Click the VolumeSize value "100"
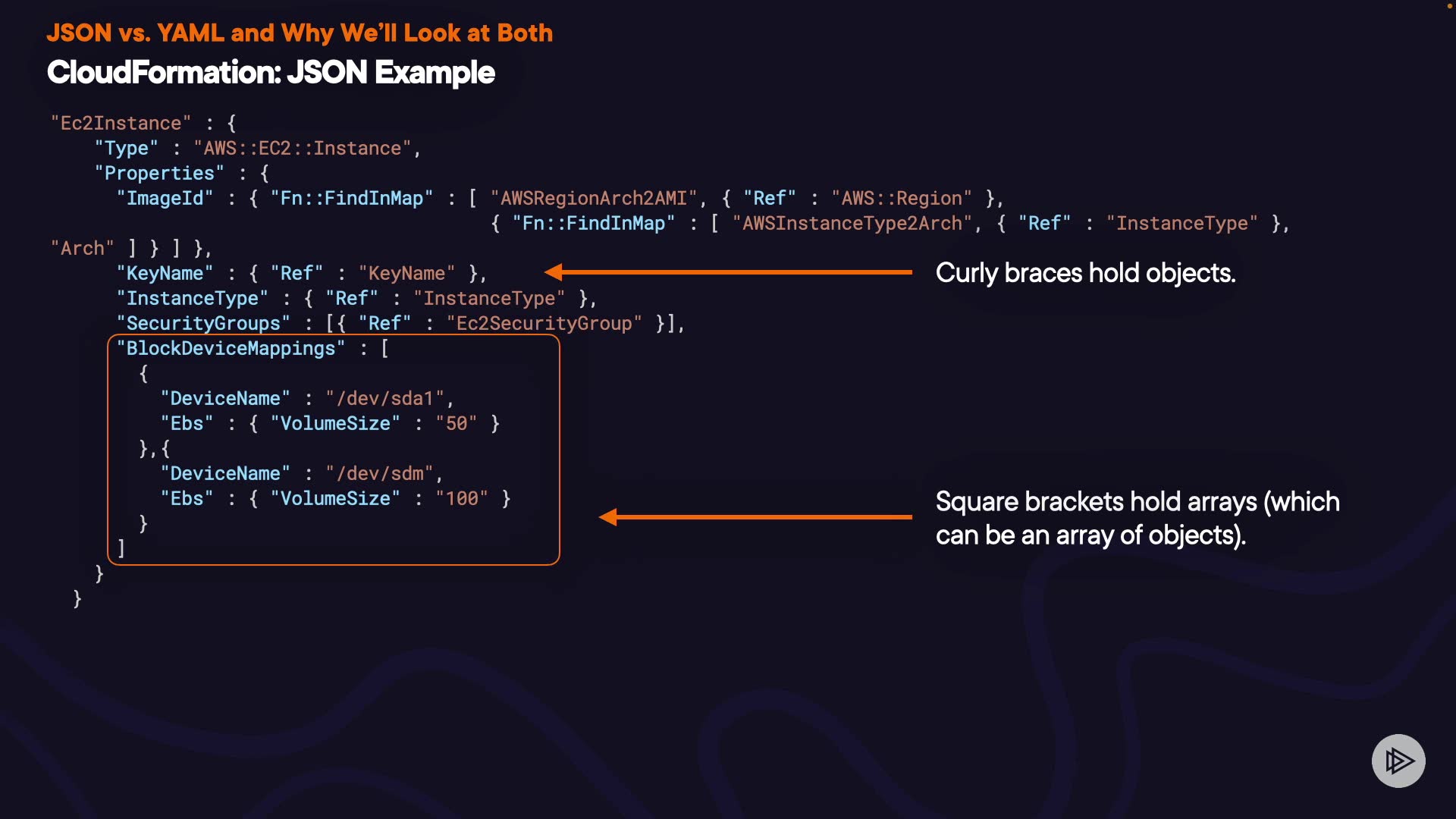Image resolution: width=1456 pixels, height=819 pixels. click(x=462, y=498)
